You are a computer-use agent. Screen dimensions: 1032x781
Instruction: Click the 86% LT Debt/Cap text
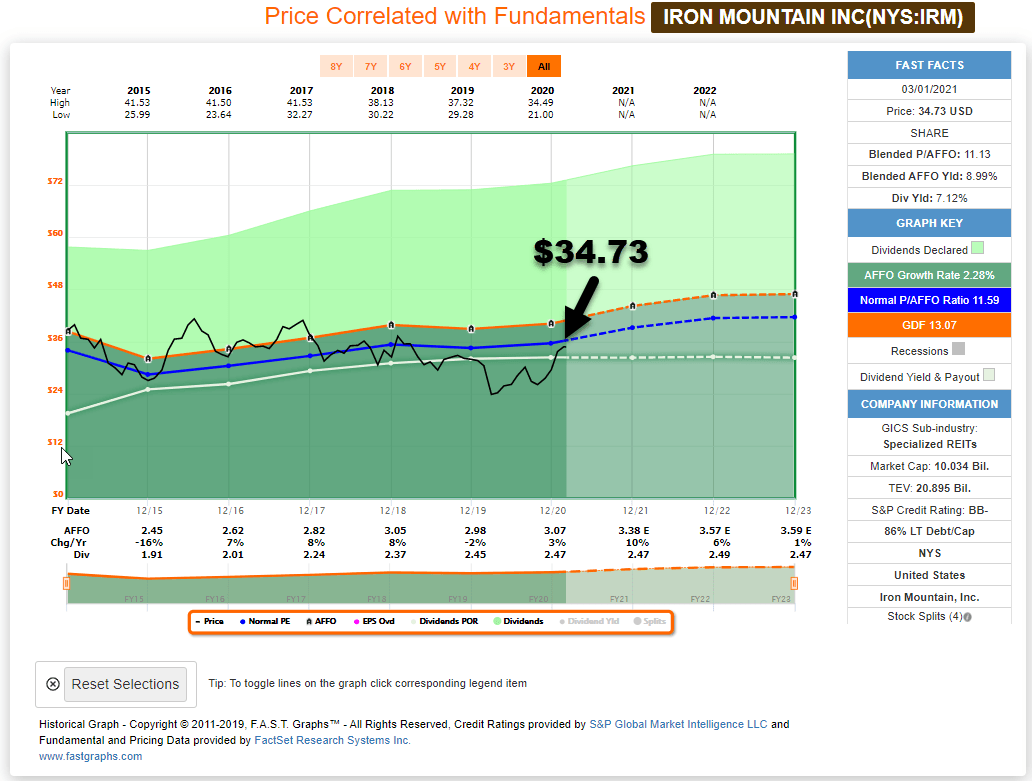click(929, 532)
